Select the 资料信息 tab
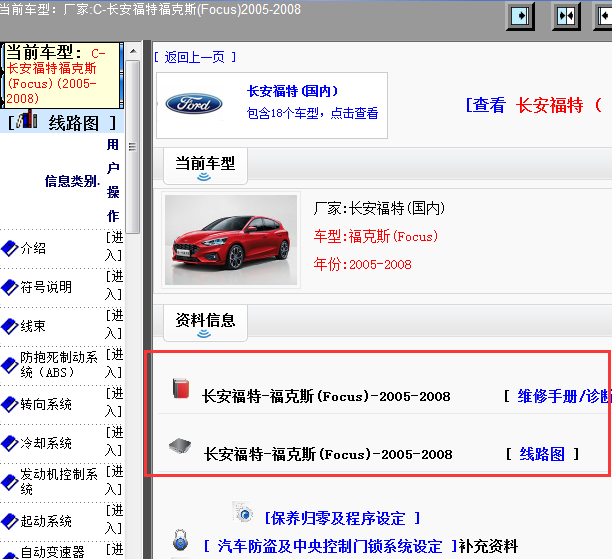Image resolution: width=612 pixels, height=559 pixels. (x=205, y=323)
